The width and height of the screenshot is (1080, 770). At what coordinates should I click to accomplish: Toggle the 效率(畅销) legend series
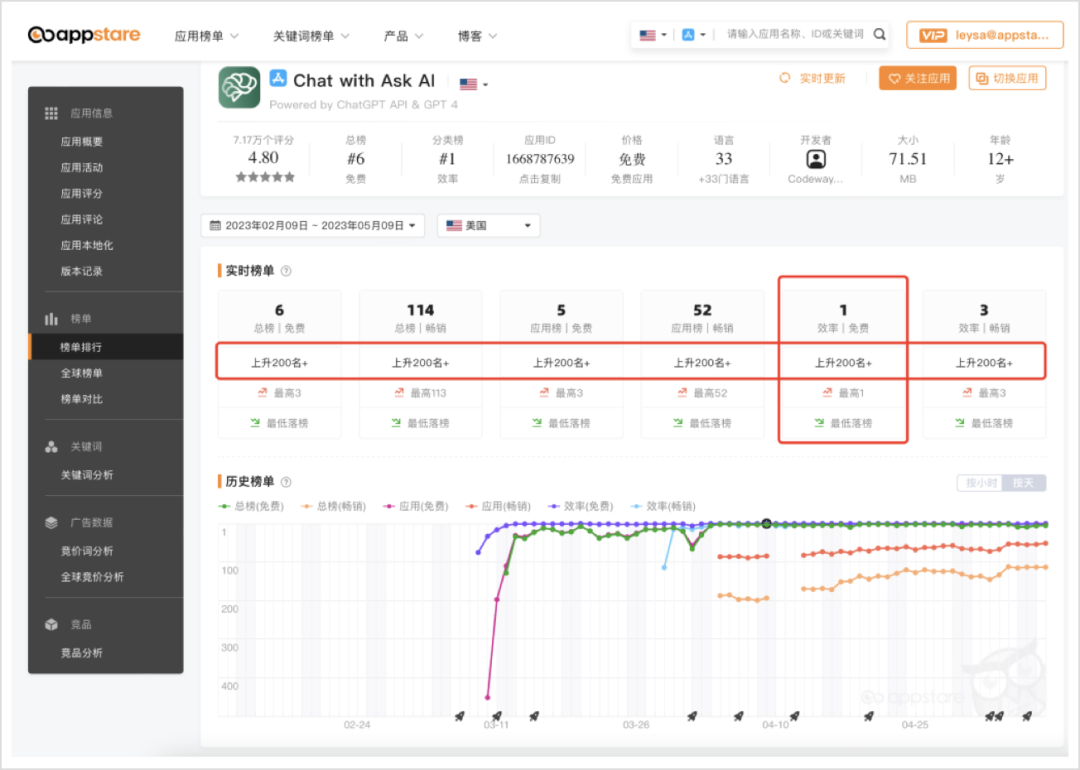(663, 506)
